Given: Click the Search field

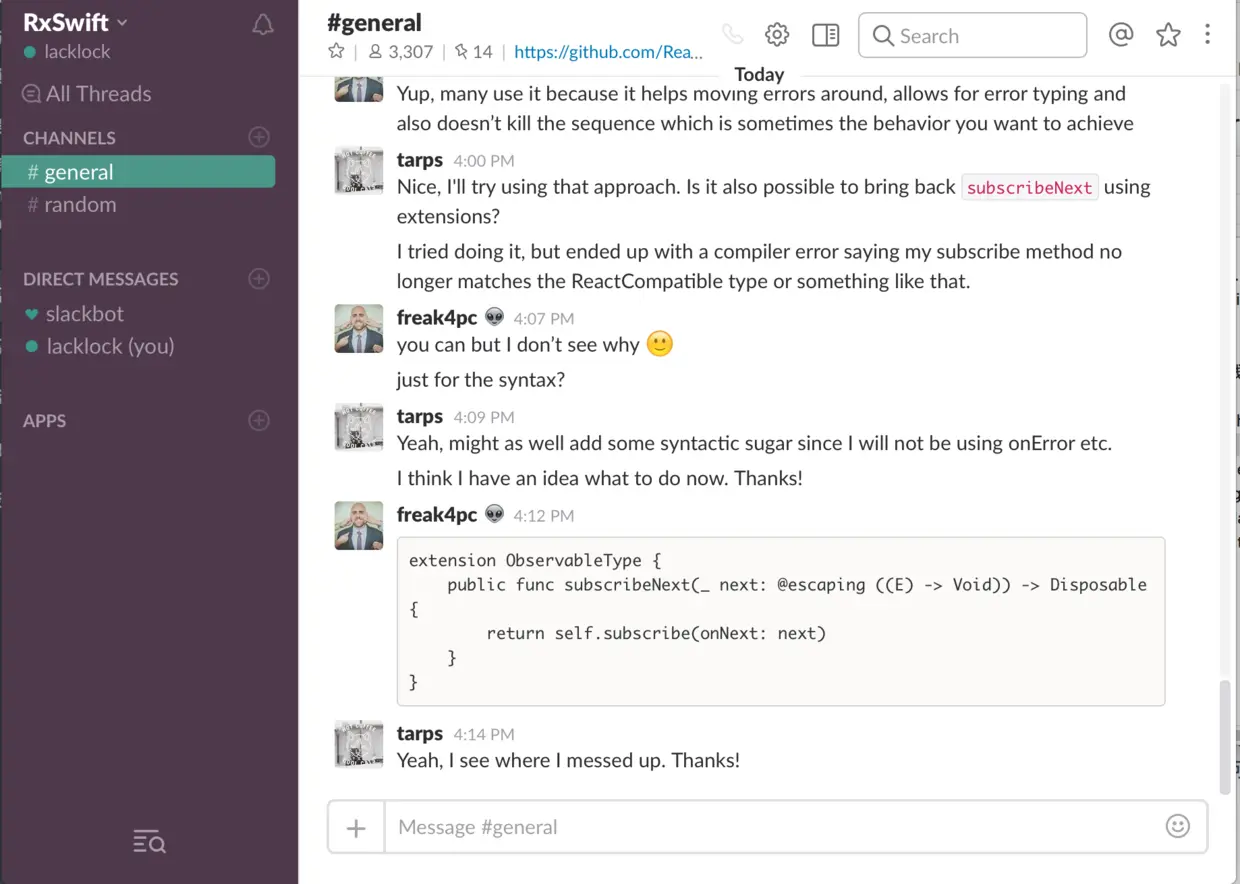Looking at the screenshot, I should [972, 36].
